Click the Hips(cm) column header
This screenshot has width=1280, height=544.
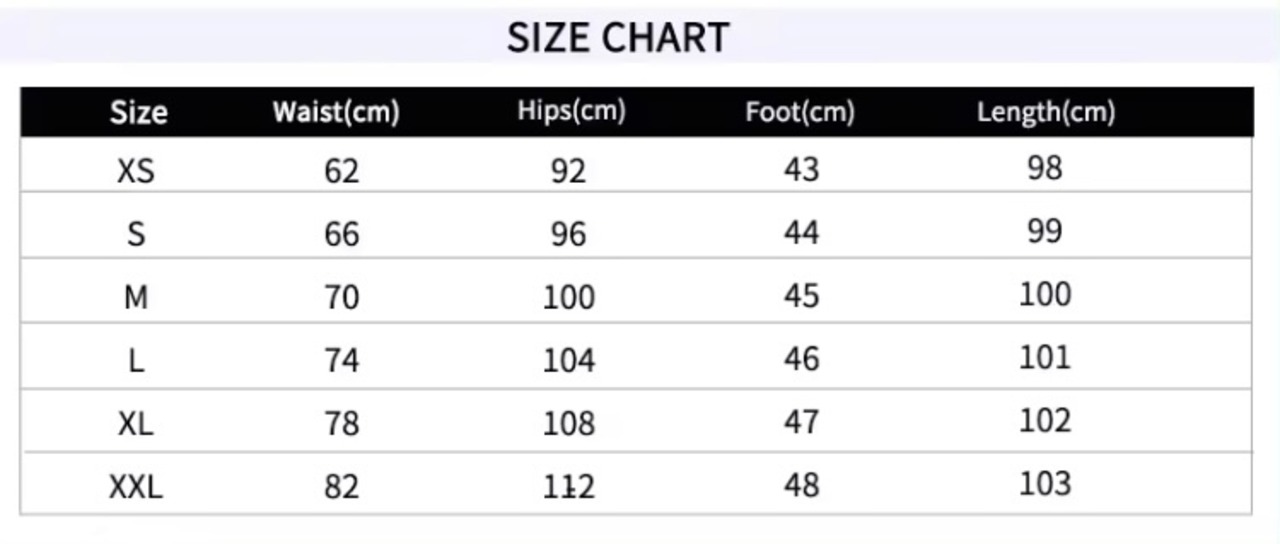(x=571, y=111)
